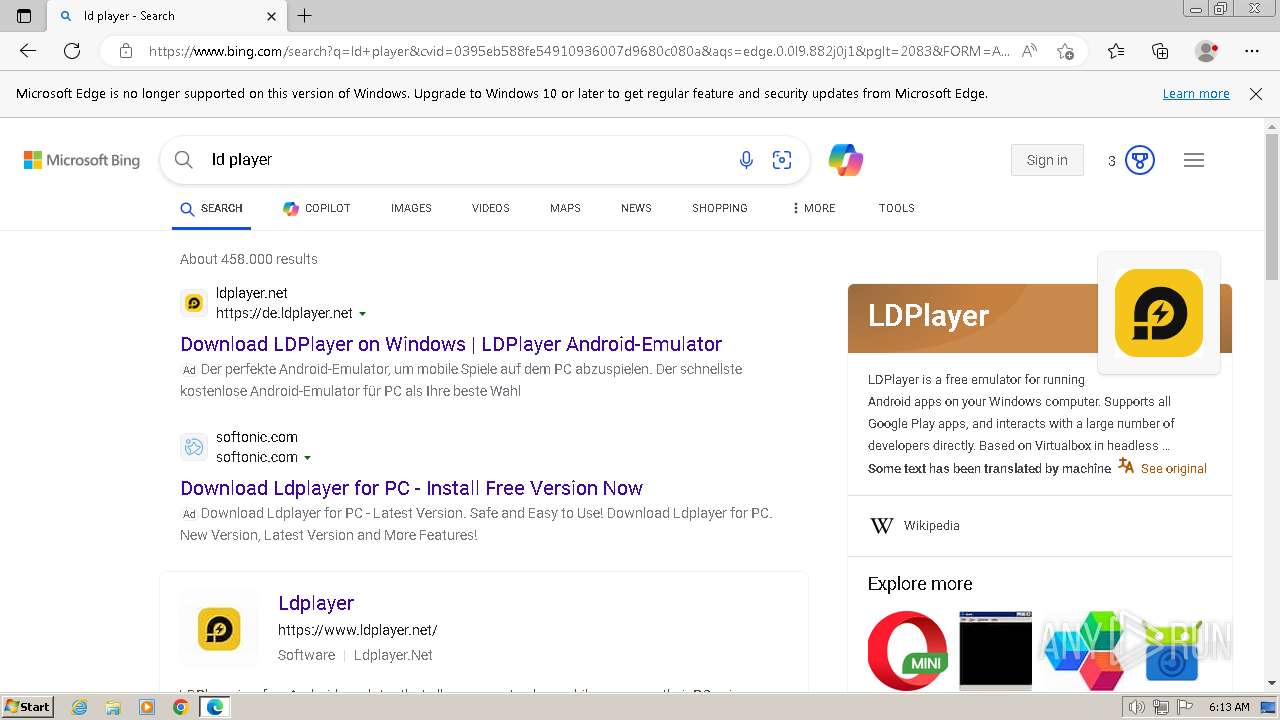The height and width of the screenshot is (720, 1280).
Task: Open Internet Explorer from the taskbar
Action: click(80, 707)
